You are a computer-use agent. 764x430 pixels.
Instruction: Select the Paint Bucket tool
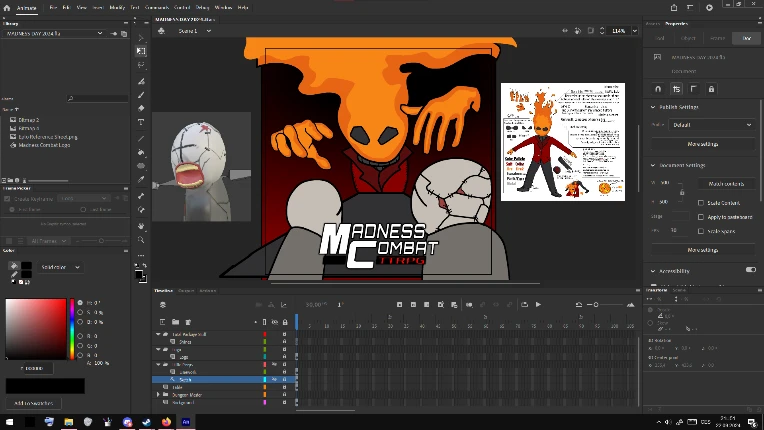pos(141,152)
